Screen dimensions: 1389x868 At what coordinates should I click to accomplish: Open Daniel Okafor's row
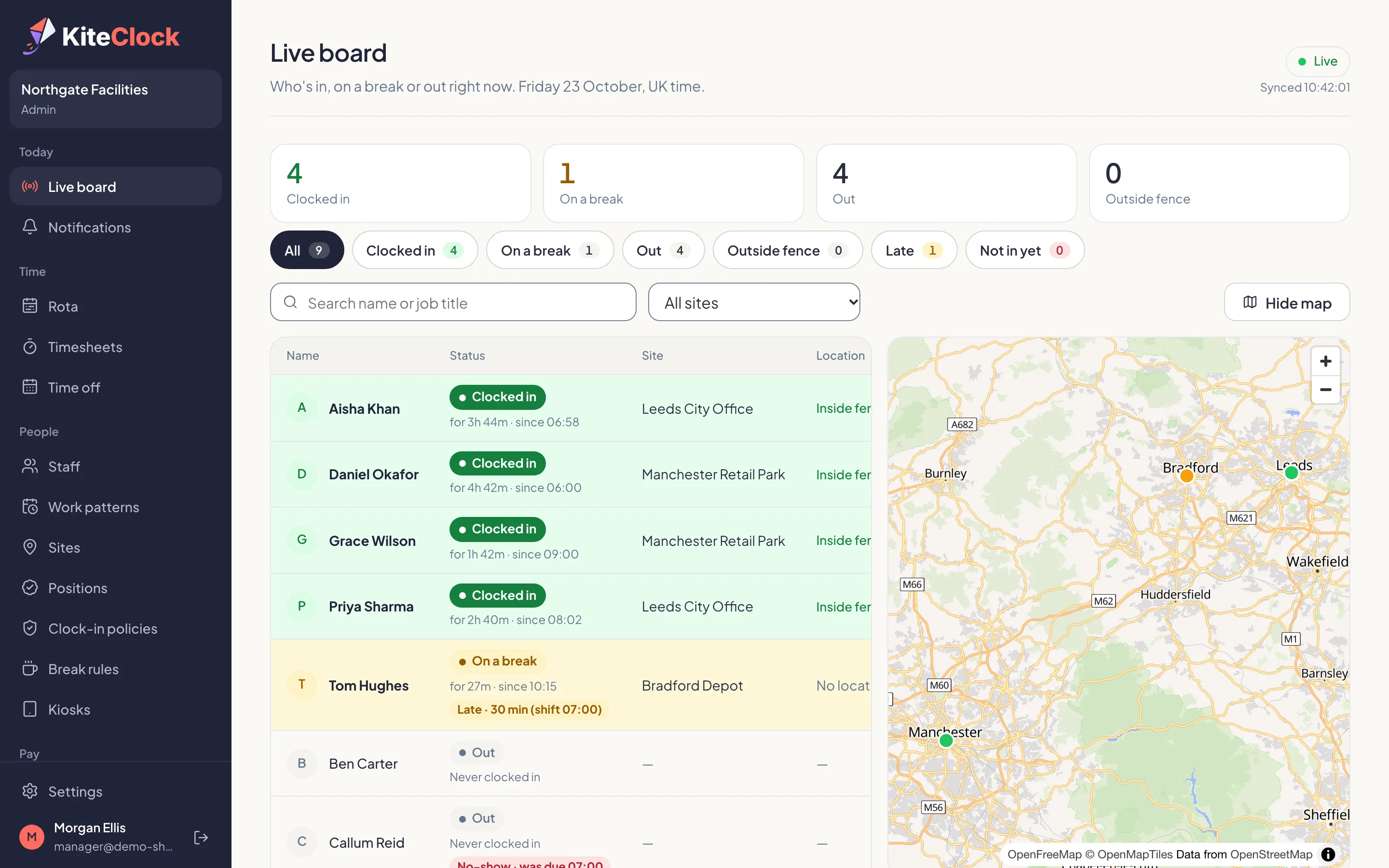click(x=571, y=474)
